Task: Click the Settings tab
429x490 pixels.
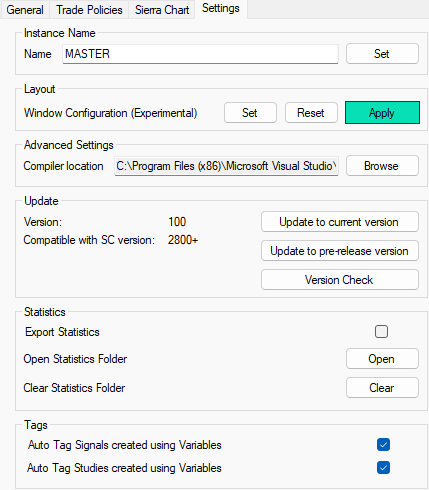Action: pos(221,9)
